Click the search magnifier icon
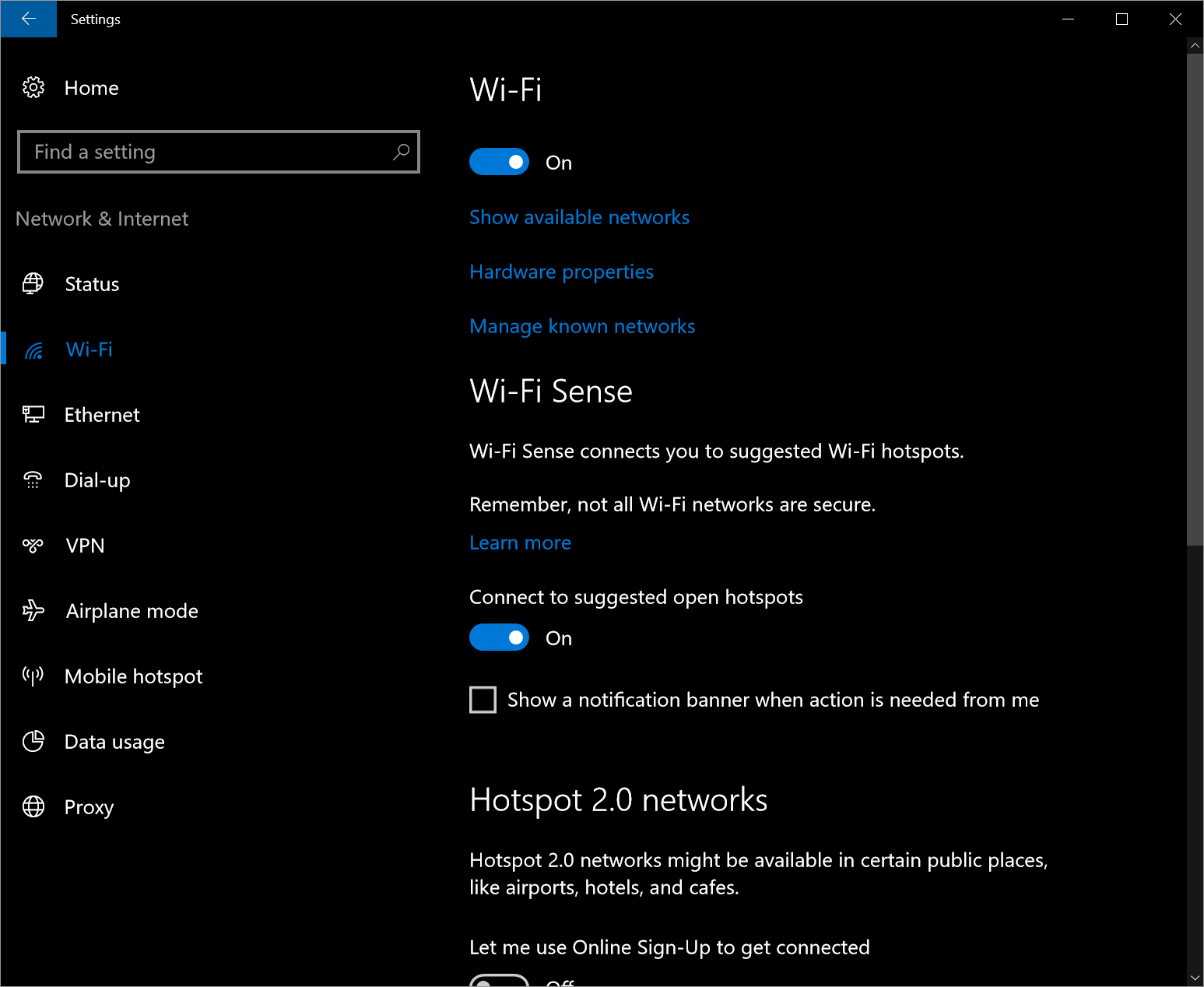This screenshot has height=987, width=1204. (401, 152)
